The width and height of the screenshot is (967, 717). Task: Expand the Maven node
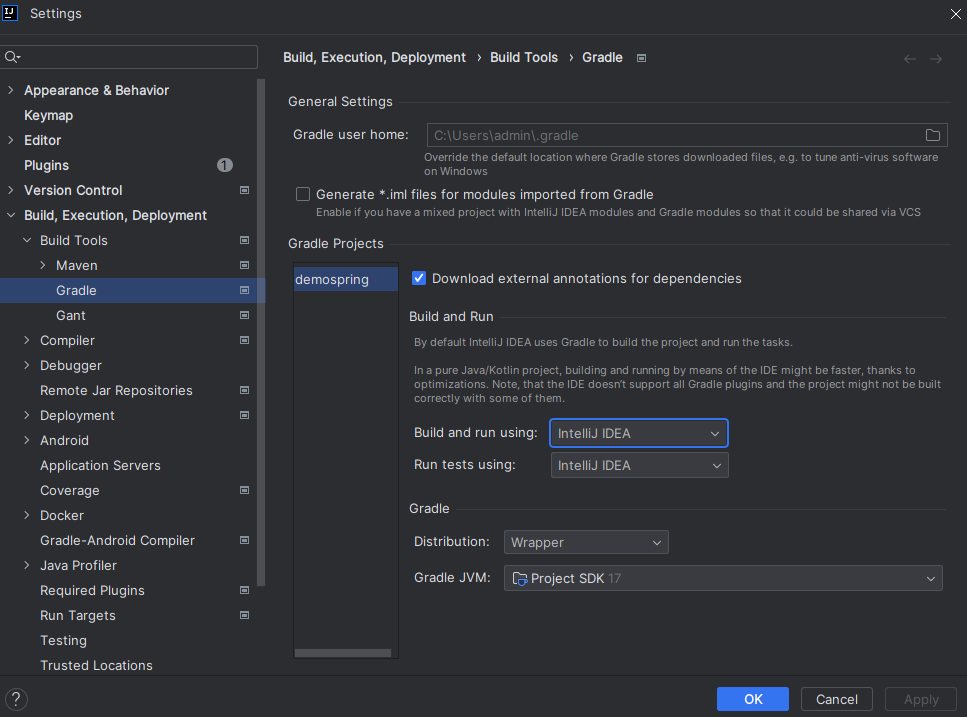click(43, 265)
